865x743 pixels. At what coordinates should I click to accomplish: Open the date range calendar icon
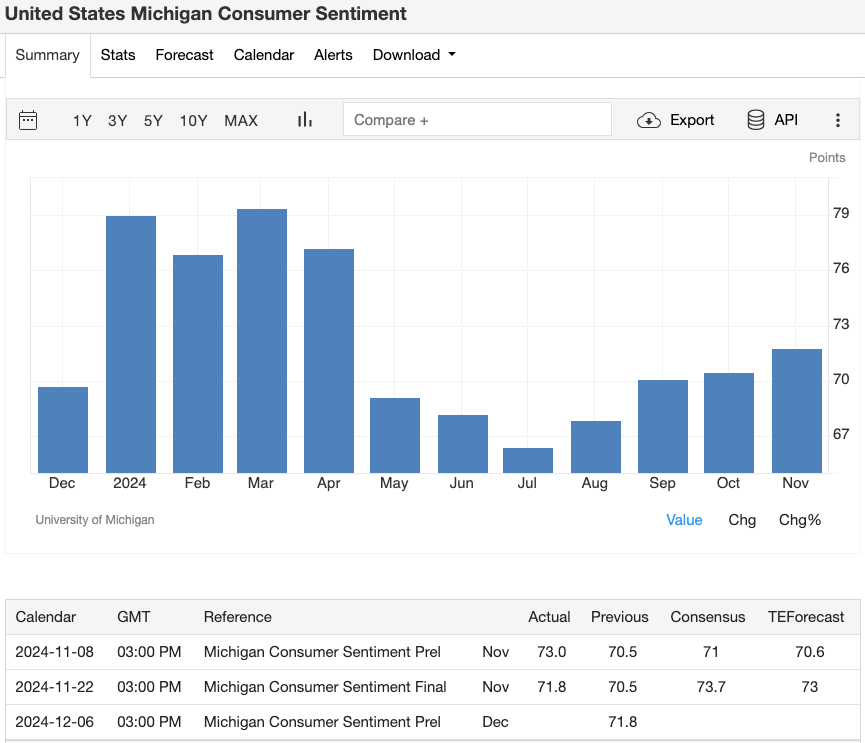click(28, 120)
